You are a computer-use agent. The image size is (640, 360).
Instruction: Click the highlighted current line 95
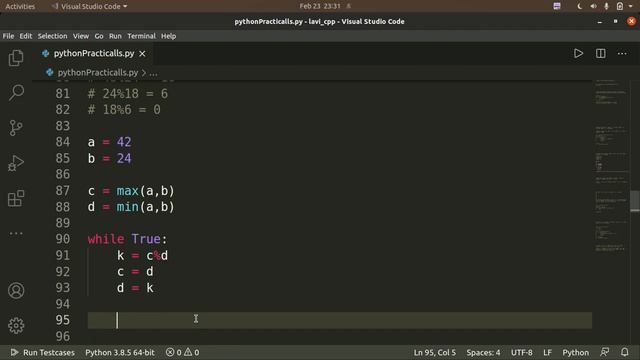click(340, 320)
